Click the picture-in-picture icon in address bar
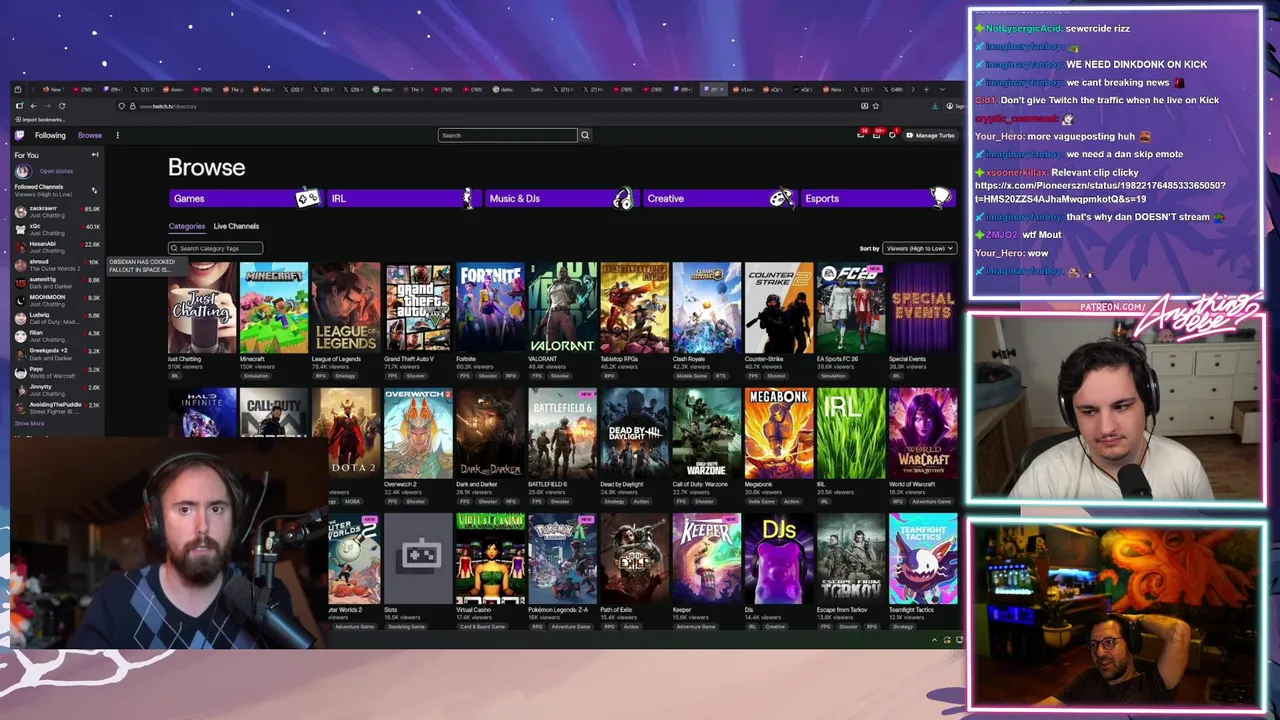The width and height of the screenshot is (1280, 720). click(x=864, y=106)
